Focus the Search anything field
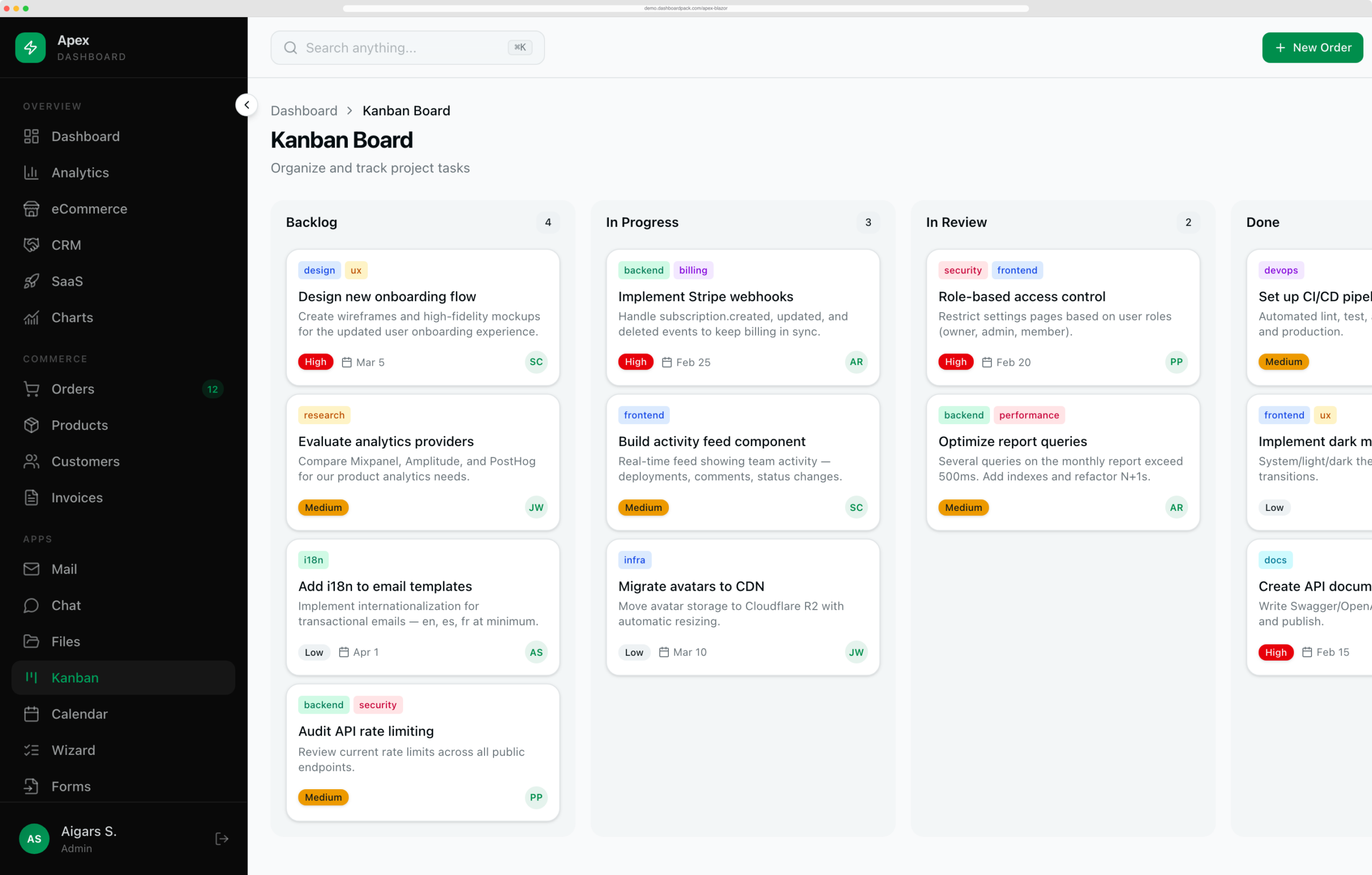1372x875 pixels. tap(407, 47)
